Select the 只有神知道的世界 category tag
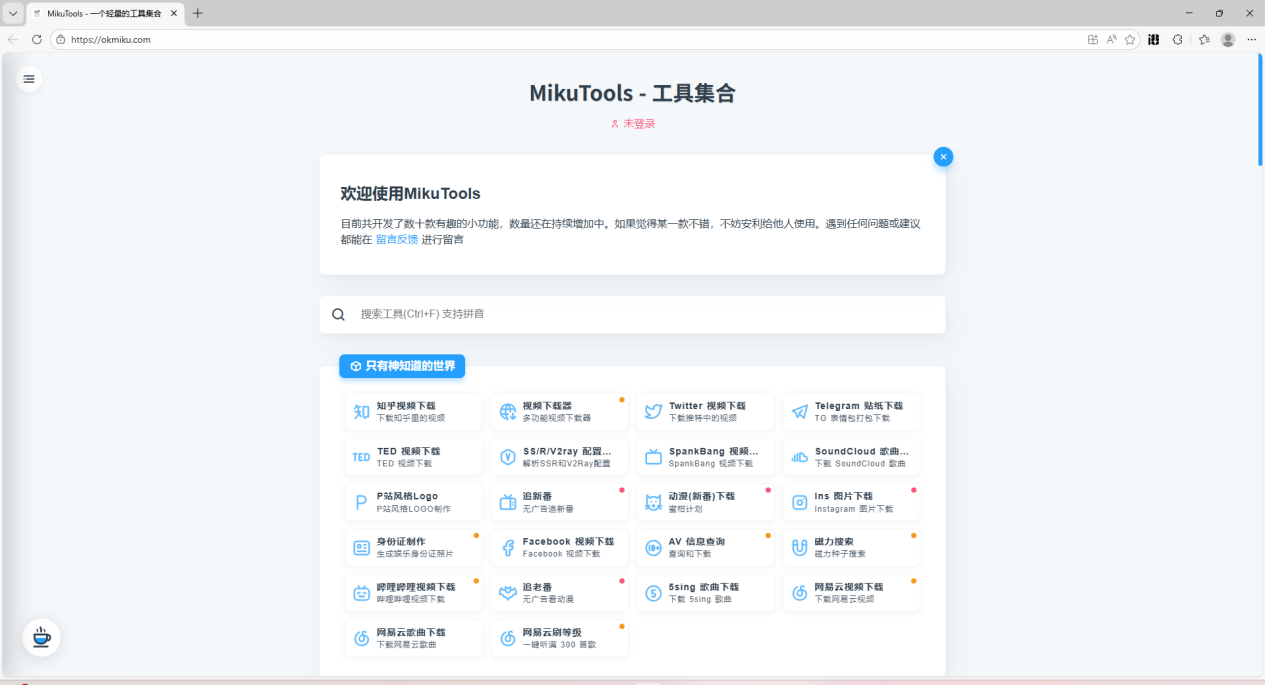The height and width of the screenshot is (685, 1265). tap(402, 366)
